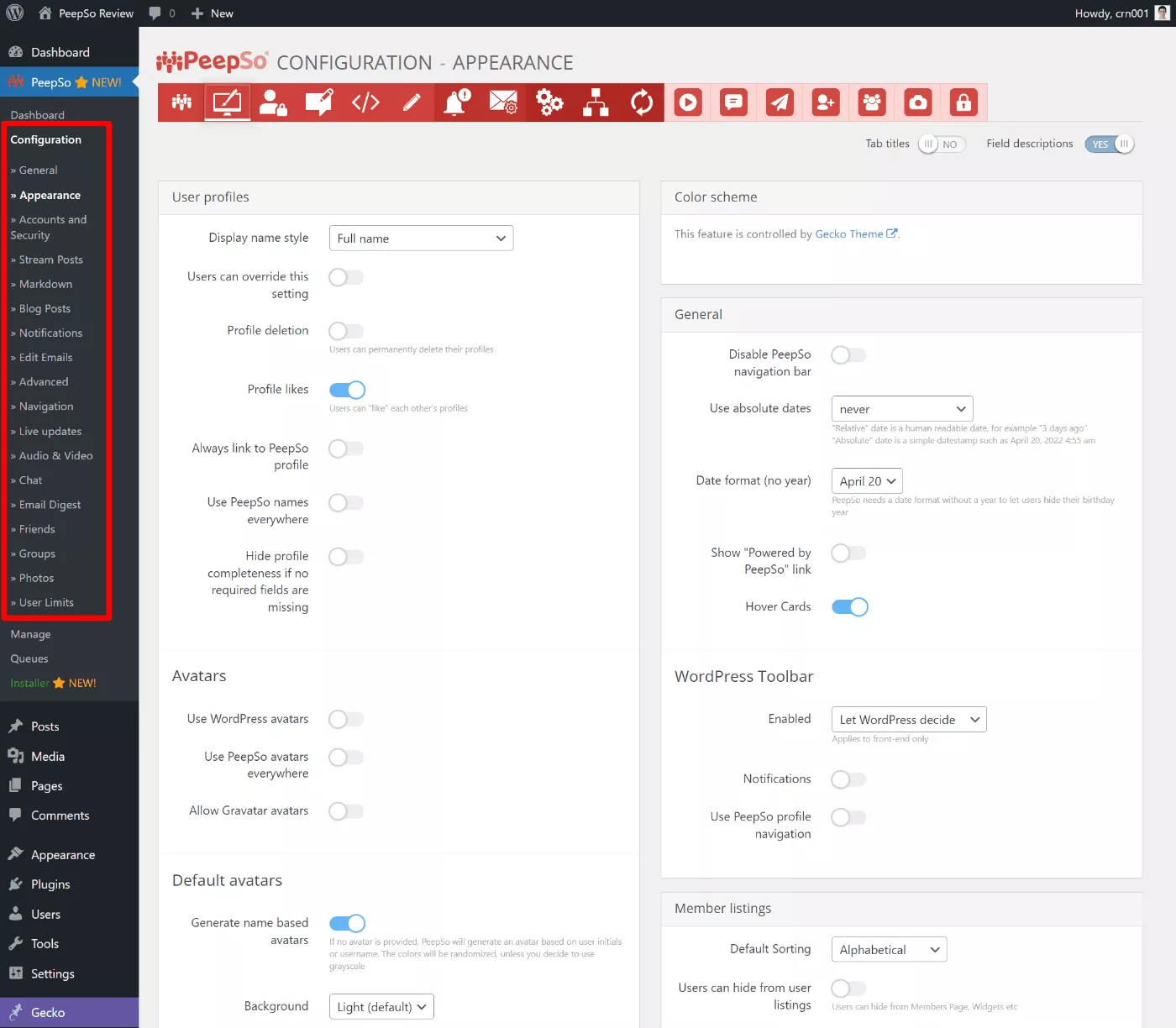Open the Installer NEW! link
The image size is (1176, 1028).
coord(53,684)
